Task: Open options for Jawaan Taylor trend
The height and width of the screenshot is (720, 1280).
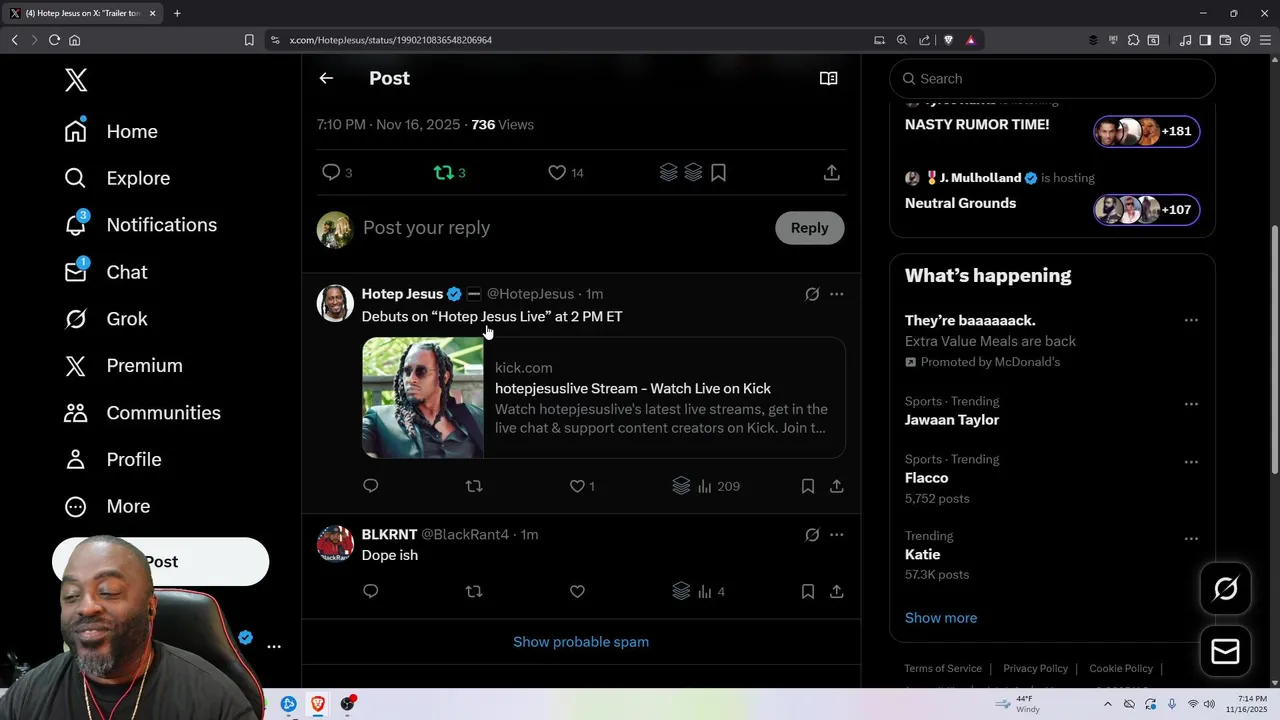Action: 1191,404
